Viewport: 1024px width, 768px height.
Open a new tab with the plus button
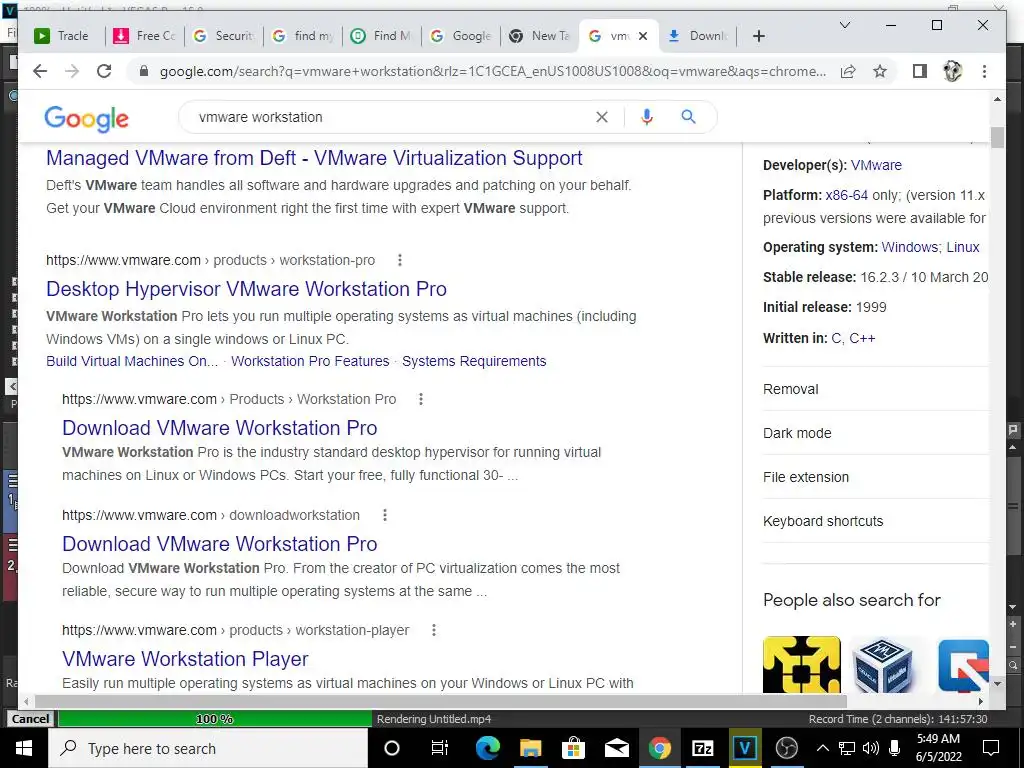[758, 36]
